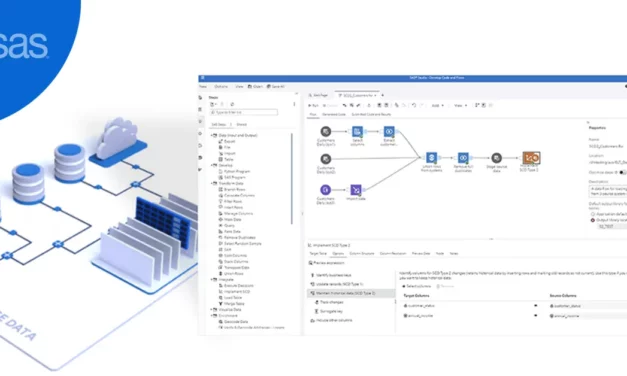This screenshot has height=376, width=627.
Task: Select the orange Implement SCD Type 2 node
Action: click(531, 158)
